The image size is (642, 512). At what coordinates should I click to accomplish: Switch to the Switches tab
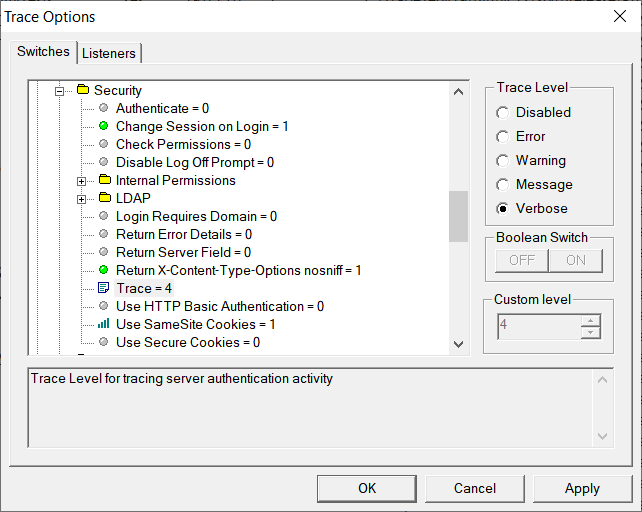(43, 52)
